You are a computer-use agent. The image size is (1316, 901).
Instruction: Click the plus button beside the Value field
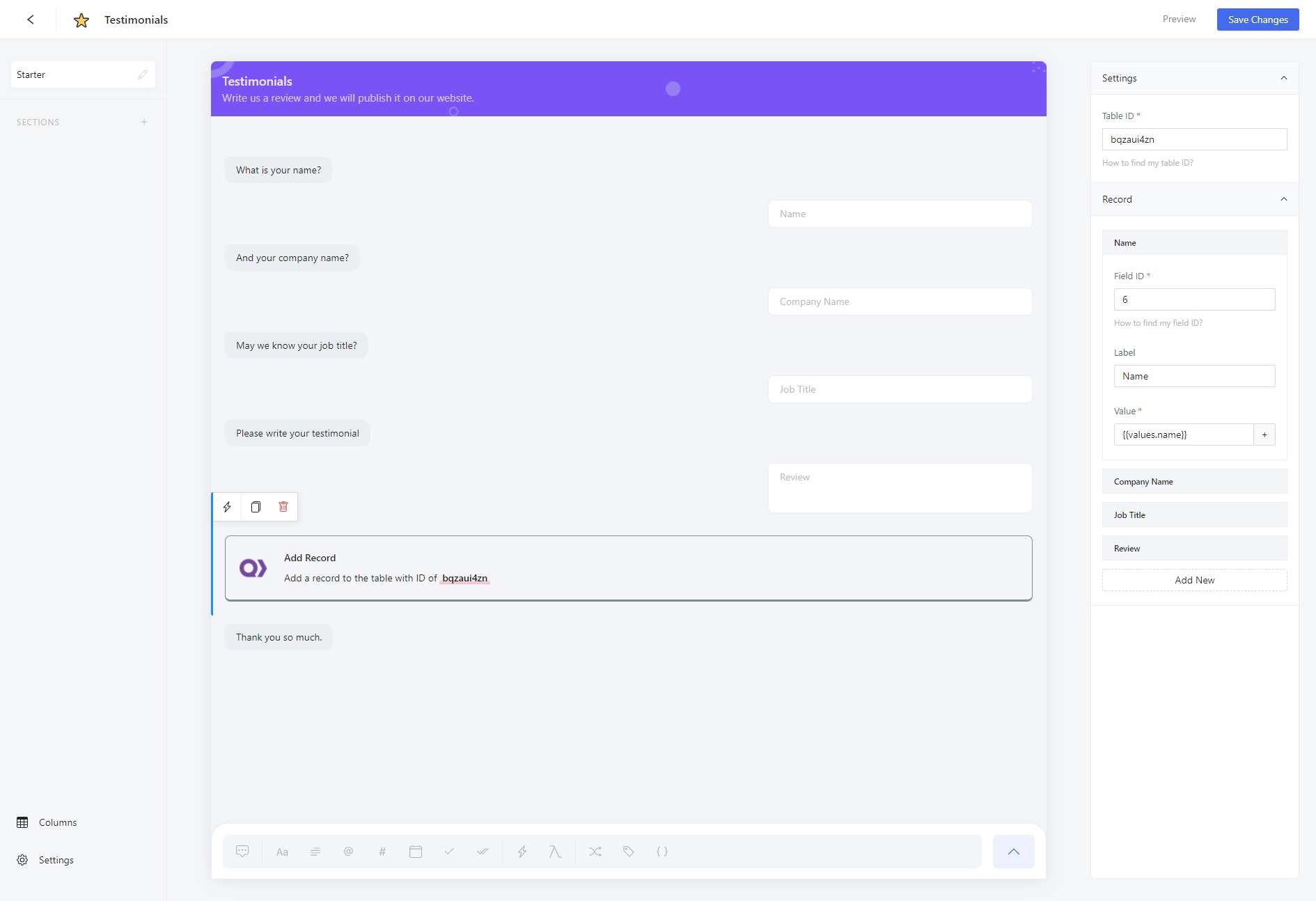[x=1264, y=434]
